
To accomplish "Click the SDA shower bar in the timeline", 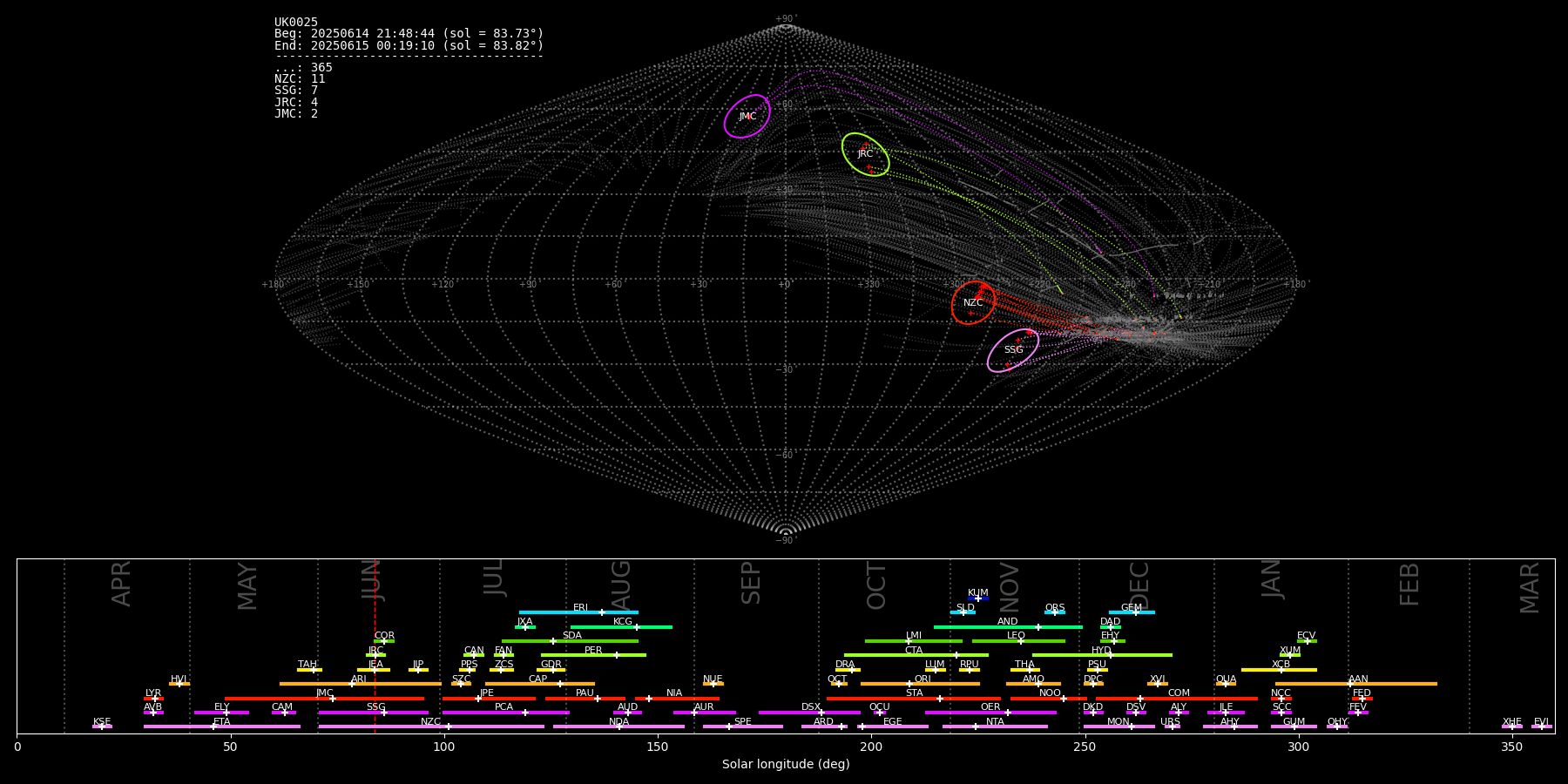I will coord(570,641).
